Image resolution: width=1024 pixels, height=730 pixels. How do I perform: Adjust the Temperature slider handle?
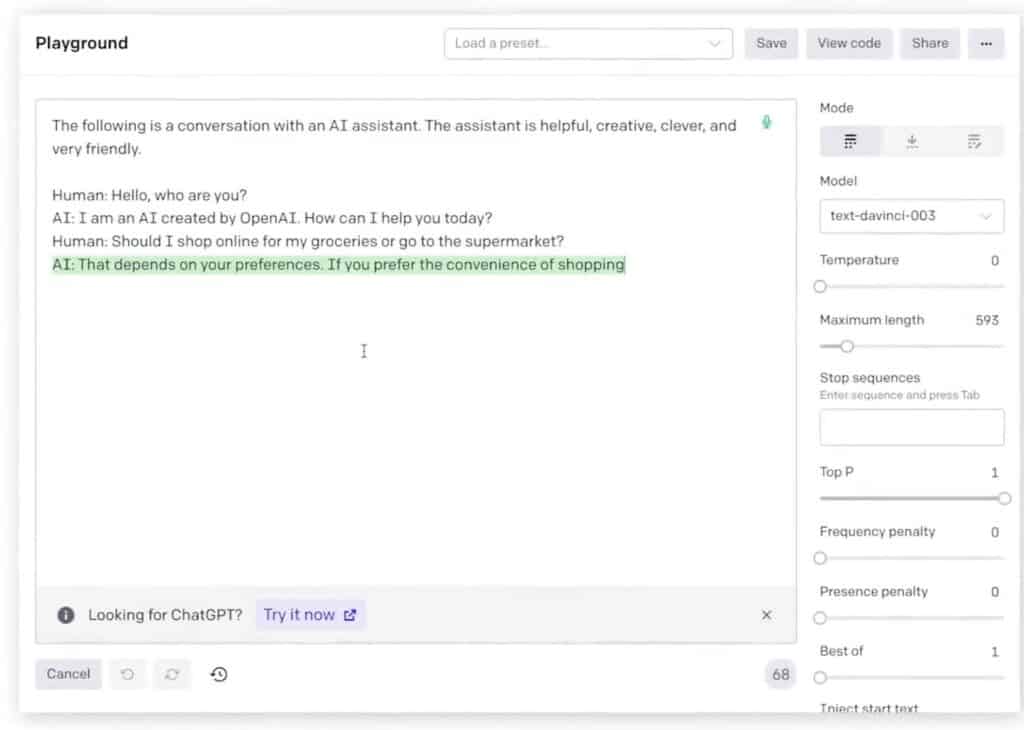tap(820, 287)
